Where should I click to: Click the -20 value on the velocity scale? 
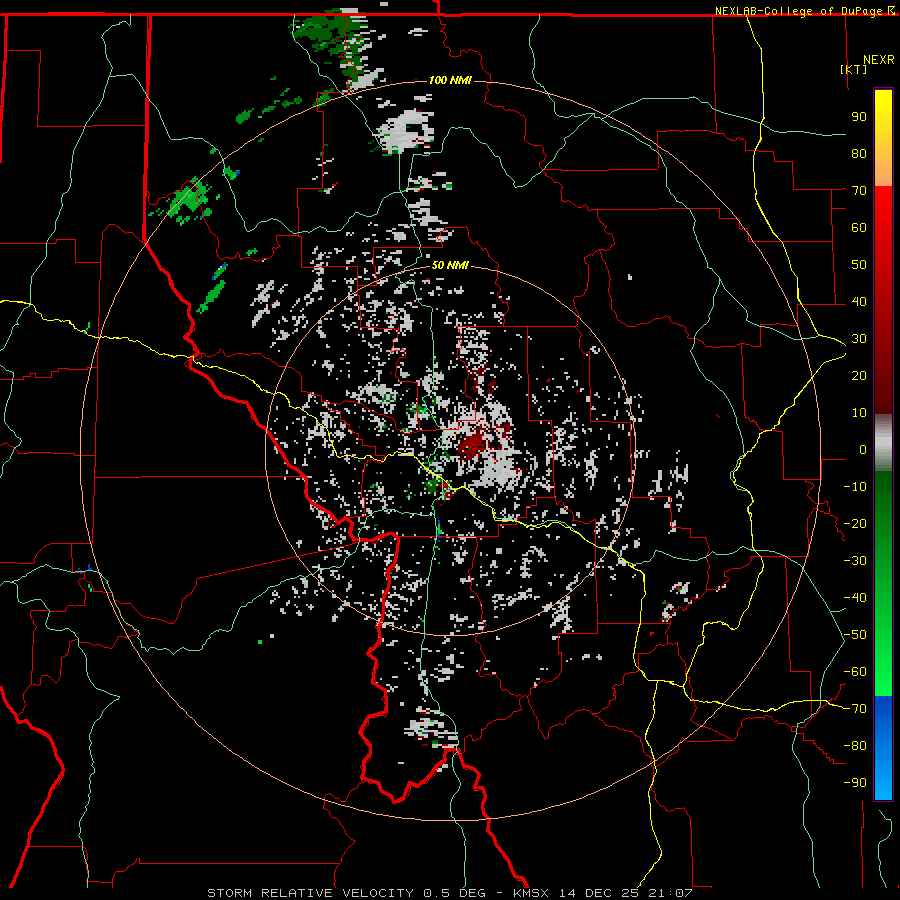tap(855, 523)
